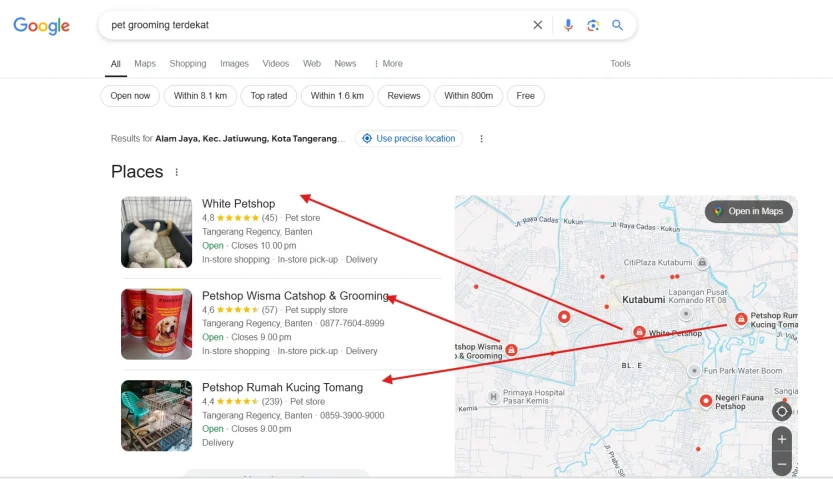833x479 pixels.
Task: Click the White Petshop cat thumbnail
Action: [157, 232]
